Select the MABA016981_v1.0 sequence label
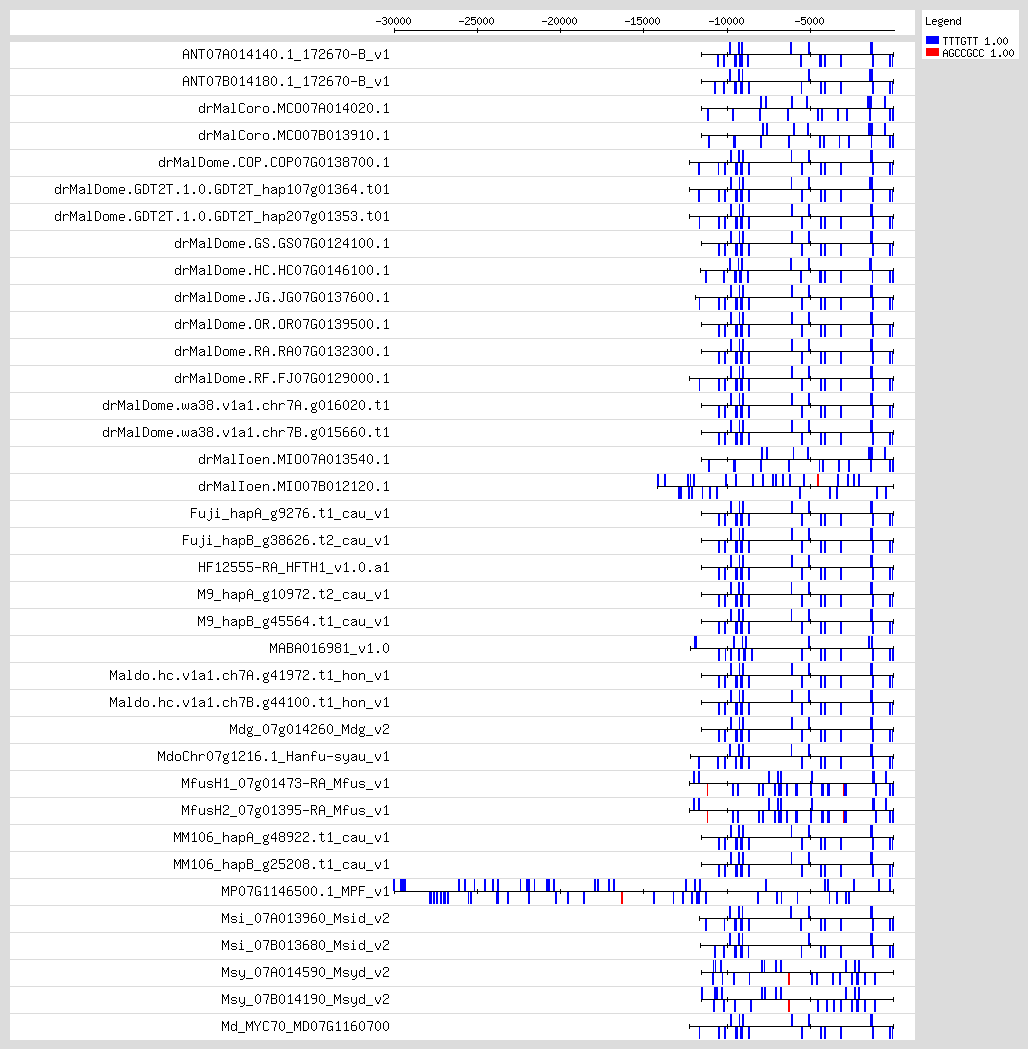This screenshot has height=1049, width=1028. click(x=329, y=648)
